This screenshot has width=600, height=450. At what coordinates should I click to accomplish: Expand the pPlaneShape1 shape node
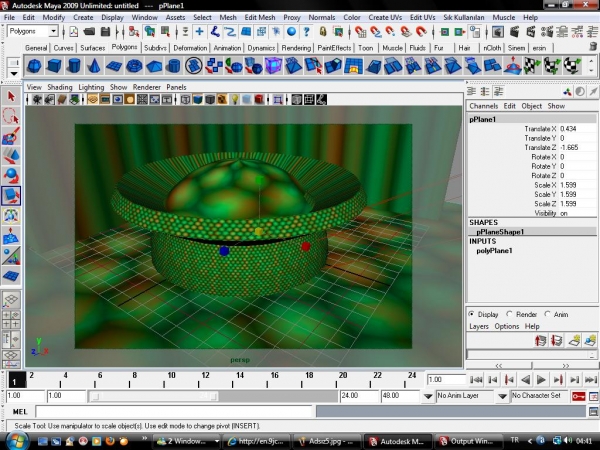coord(500,232)
